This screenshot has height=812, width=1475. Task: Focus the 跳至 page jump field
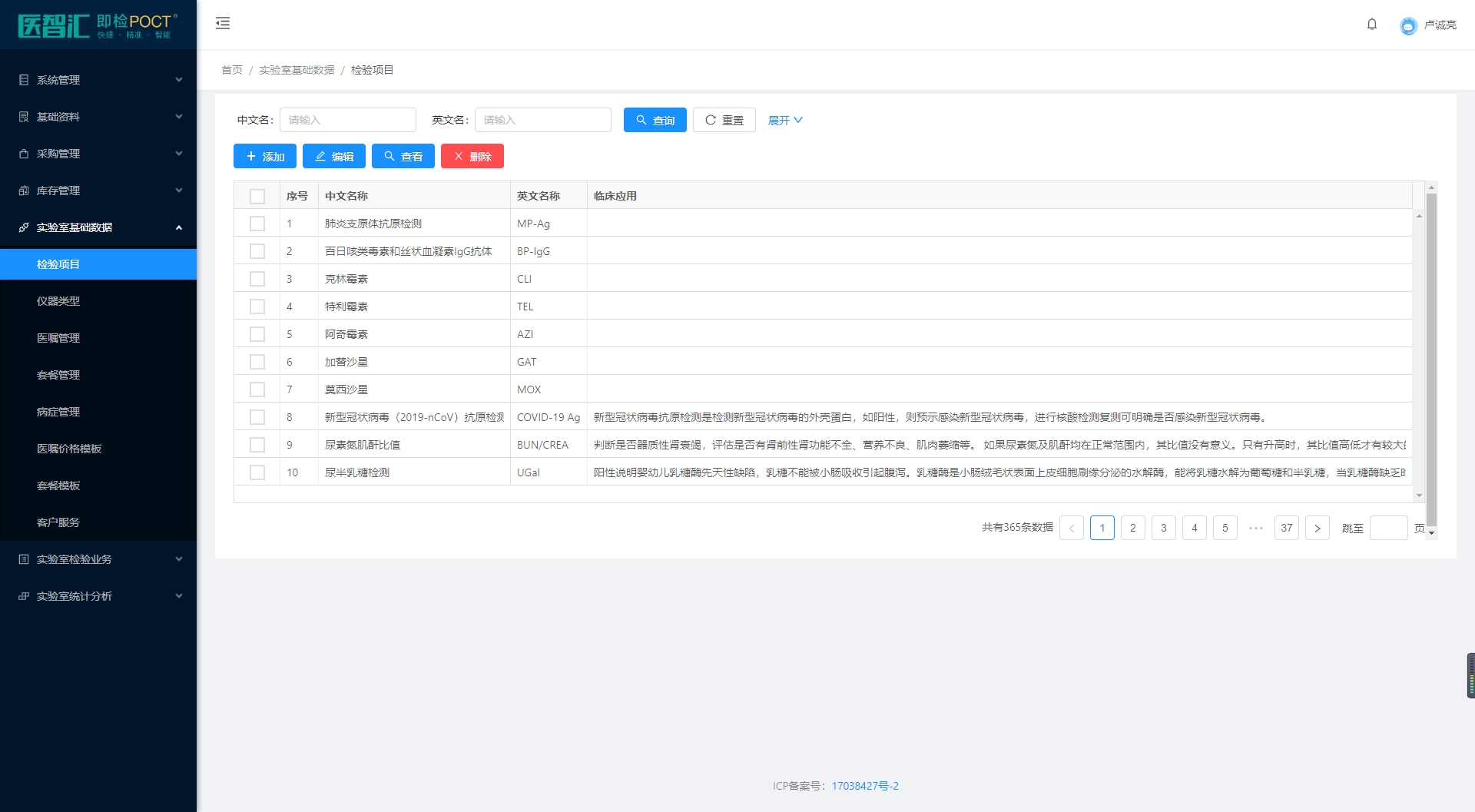point(1389,528)
